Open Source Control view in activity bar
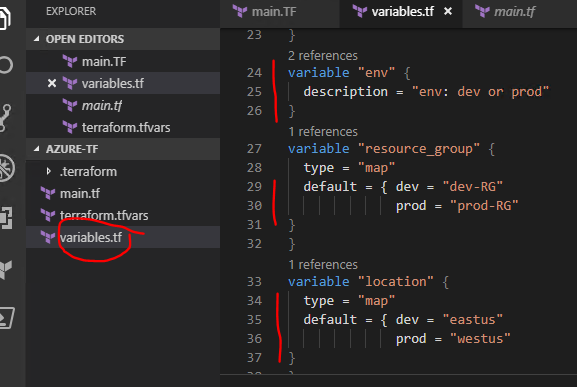Viewport: 577px width, 387px height. click(x=6, y=118)
